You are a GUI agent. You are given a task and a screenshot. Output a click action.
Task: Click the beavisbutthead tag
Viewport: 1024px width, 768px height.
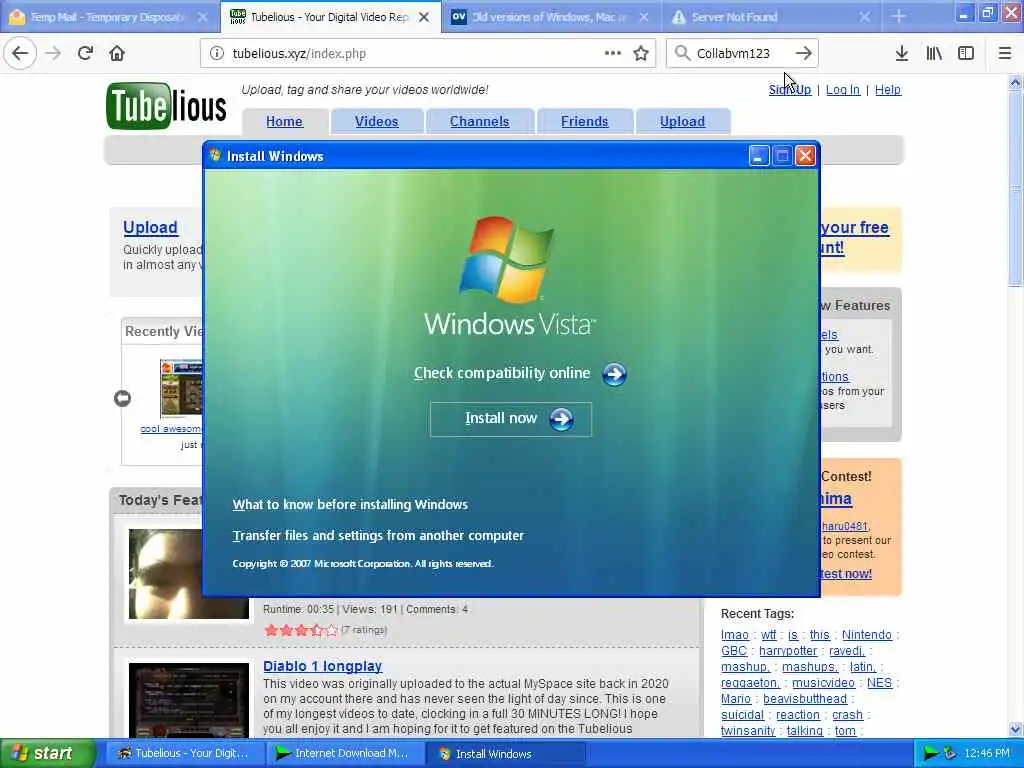pos(805,699)
